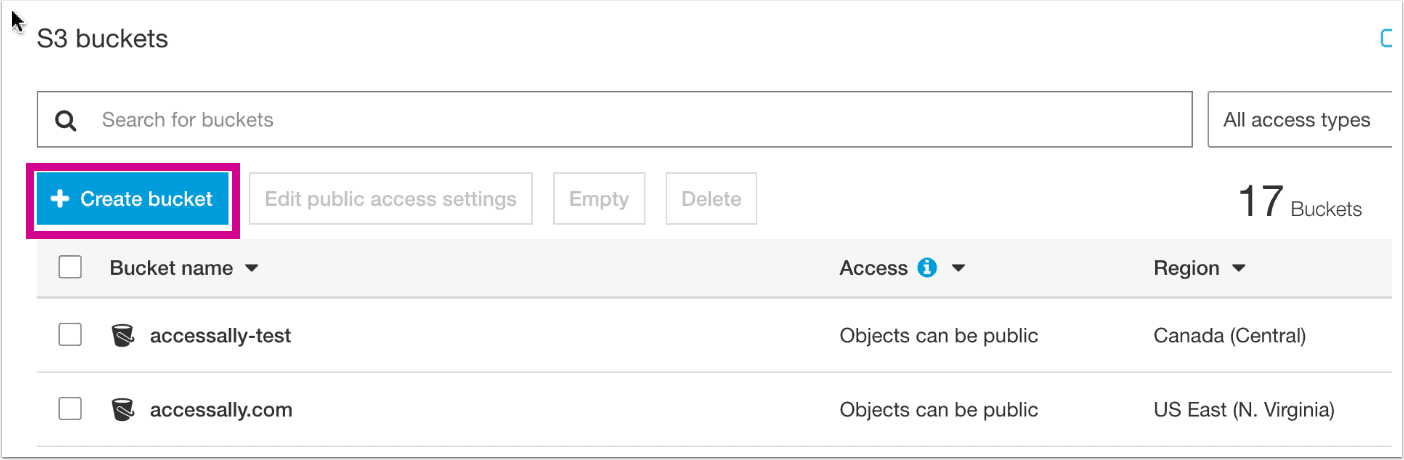Image resolution: width=1404 pixels, height=460 pixels.
Task: Open the accessally-test bucket link
Action: (x=220, y=336)
